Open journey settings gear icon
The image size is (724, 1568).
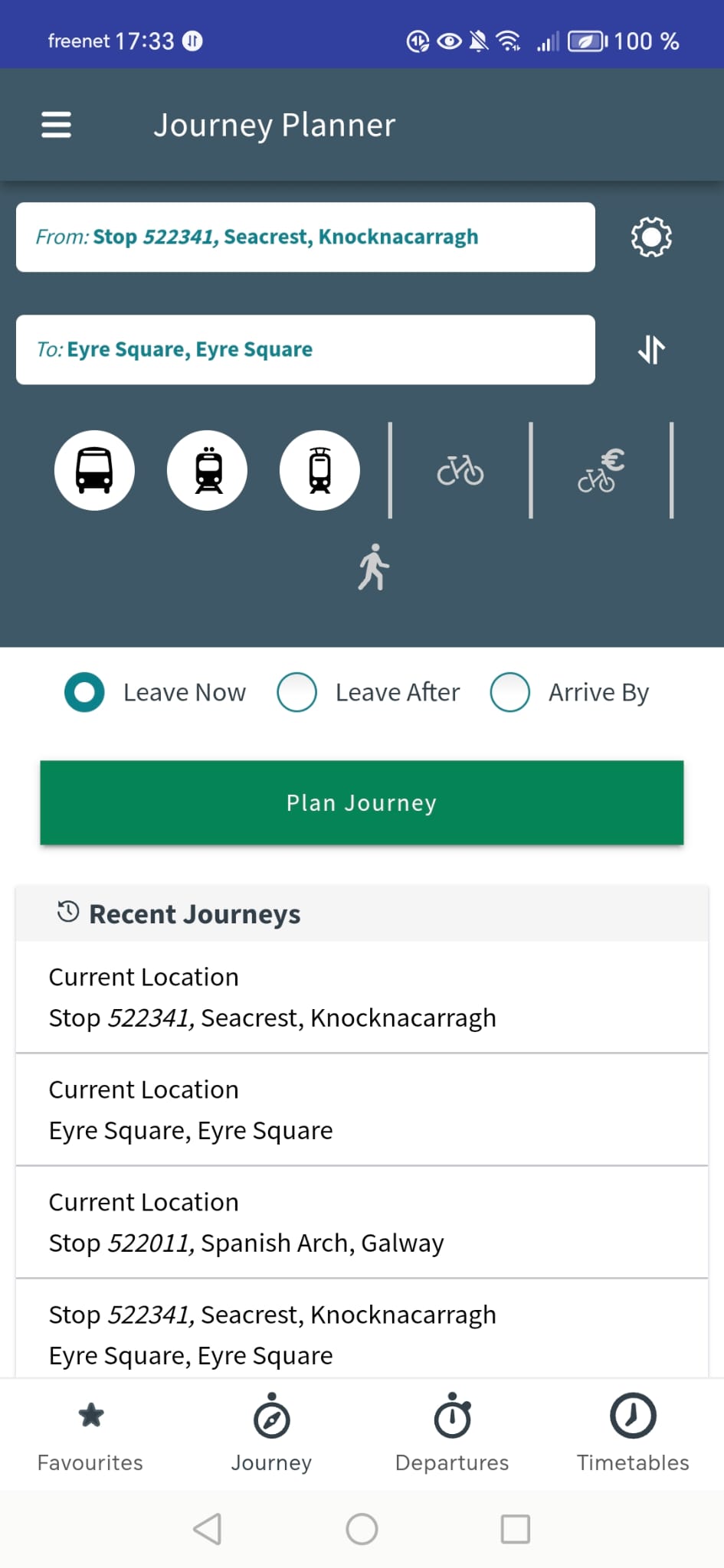tap(650, 237)
